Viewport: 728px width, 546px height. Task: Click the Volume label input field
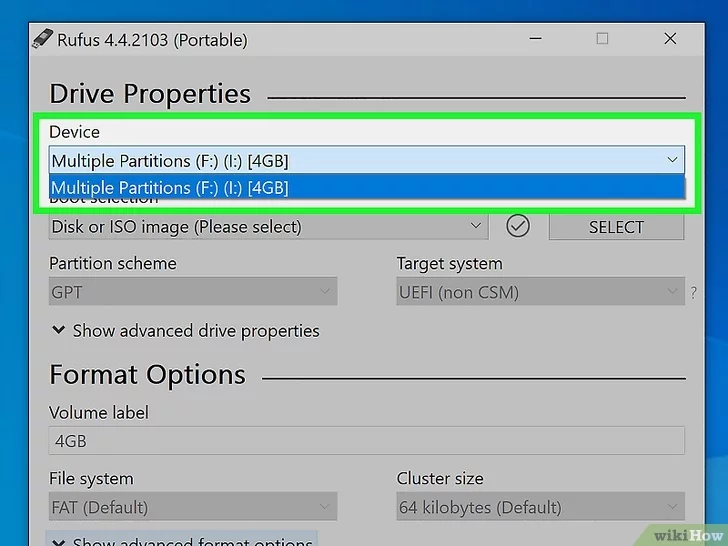pos(367,441)
